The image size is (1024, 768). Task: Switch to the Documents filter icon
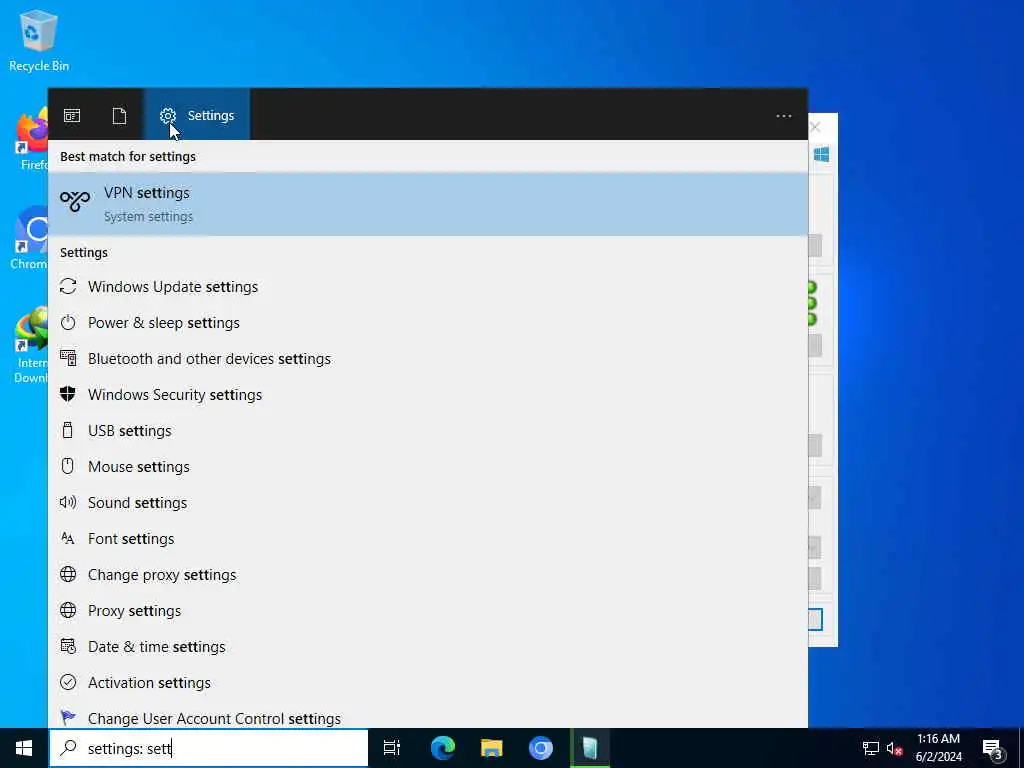click(x=120, y=116)
